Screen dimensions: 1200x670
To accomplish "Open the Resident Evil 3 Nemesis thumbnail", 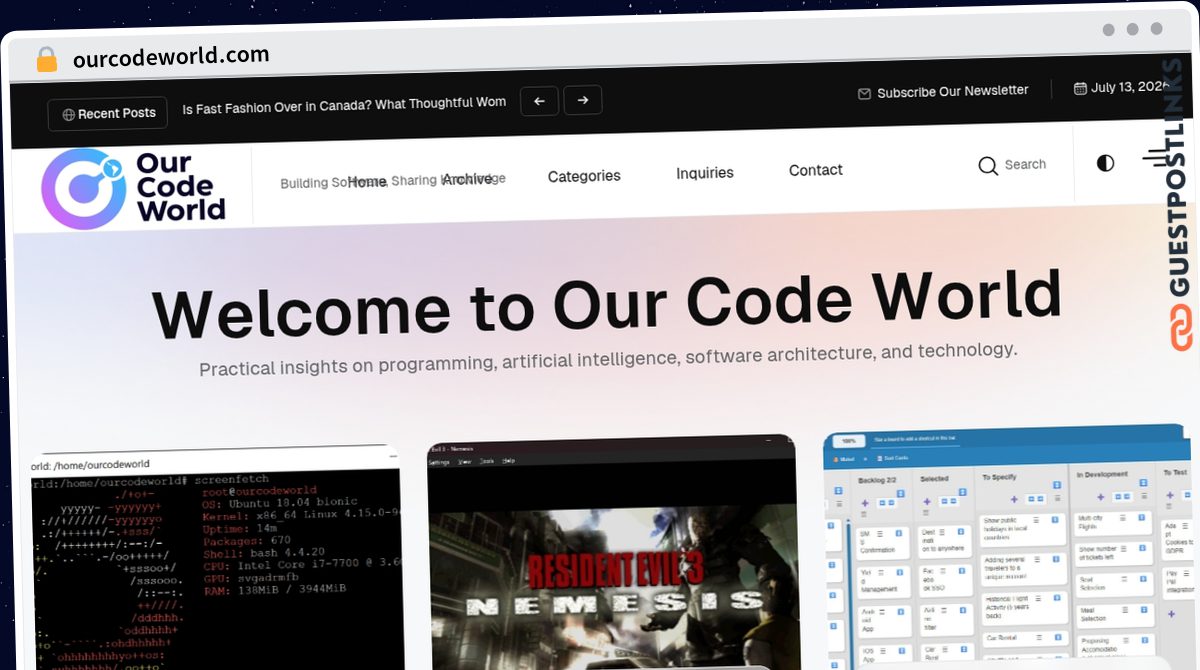I will point(612,553).
